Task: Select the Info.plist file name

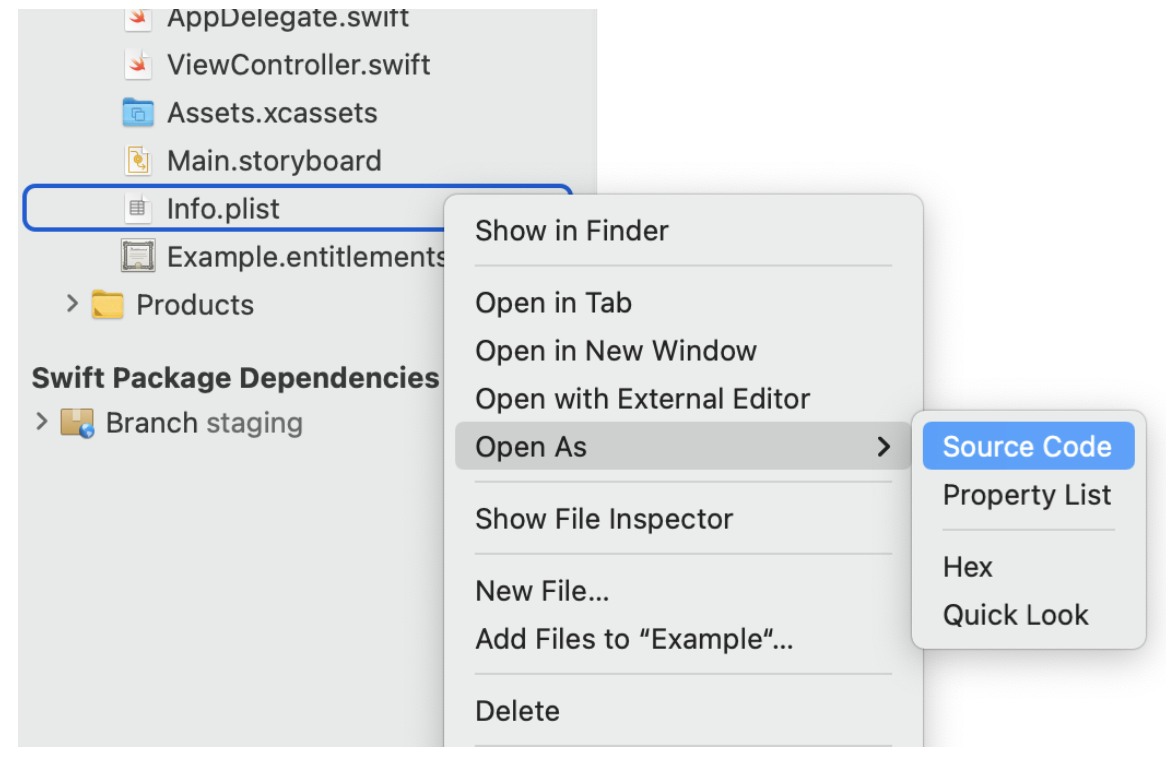Action: pyautogui.click(x=223, y=209)
